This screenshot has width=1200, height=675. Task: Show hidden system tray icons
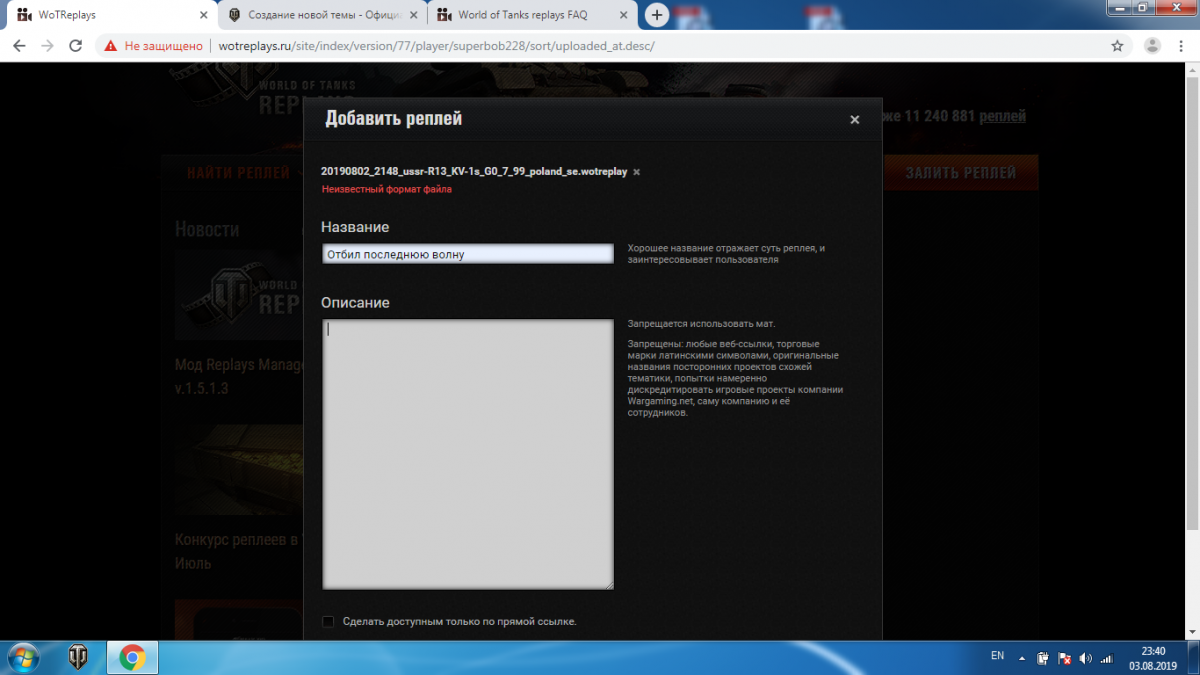pos(1022,658)
